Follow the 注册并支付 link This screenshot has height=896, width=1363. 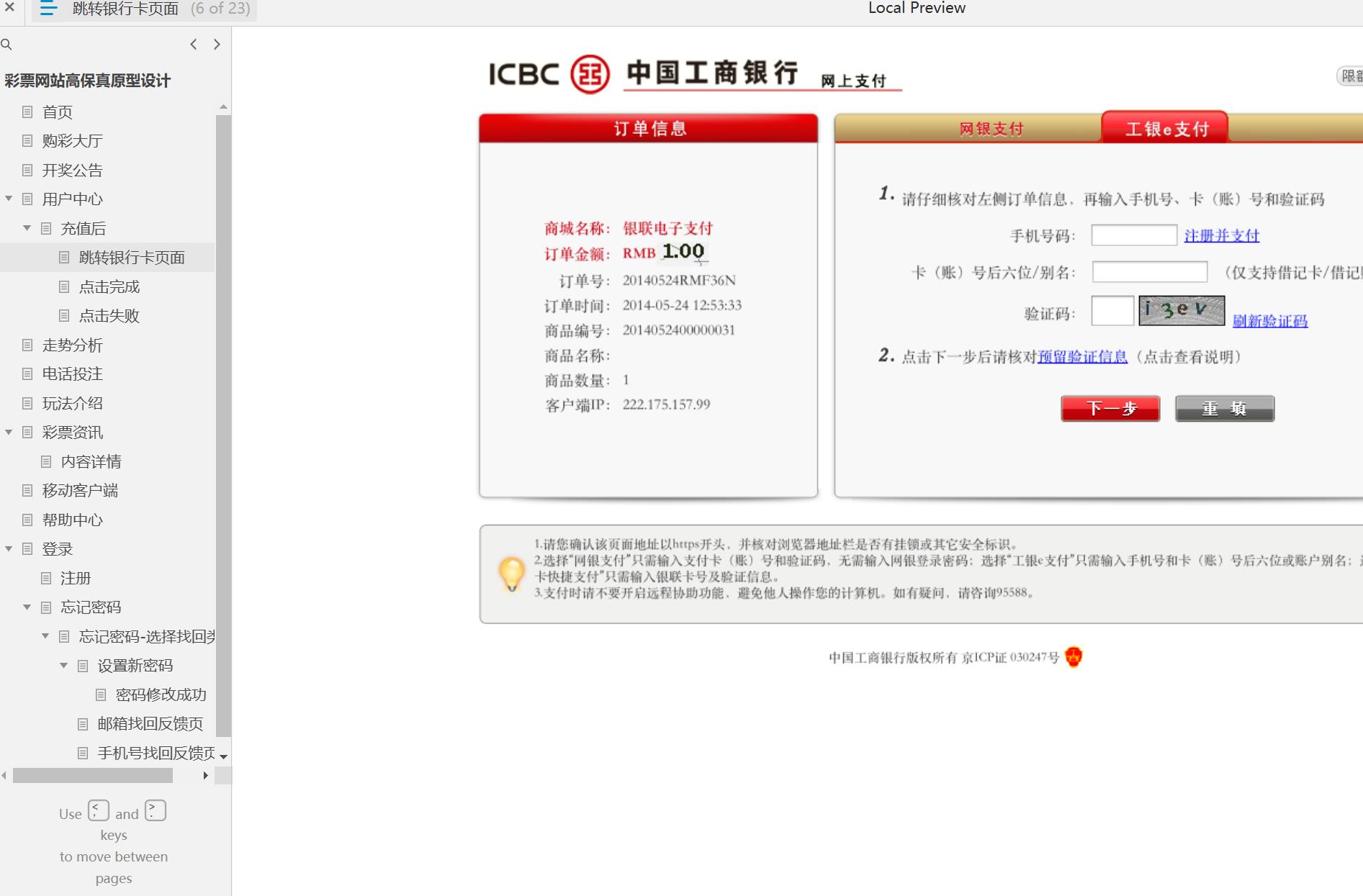1222,235
